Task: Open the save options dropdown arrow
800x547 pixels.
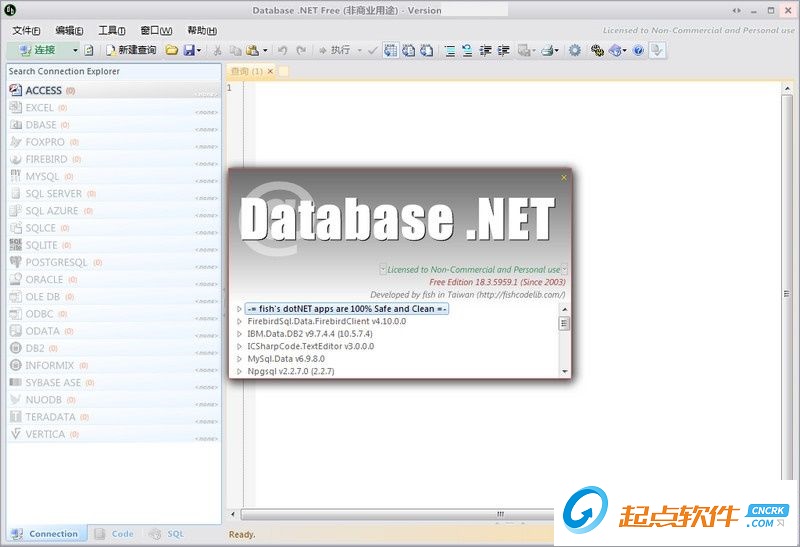Action: tap(199, 51)
